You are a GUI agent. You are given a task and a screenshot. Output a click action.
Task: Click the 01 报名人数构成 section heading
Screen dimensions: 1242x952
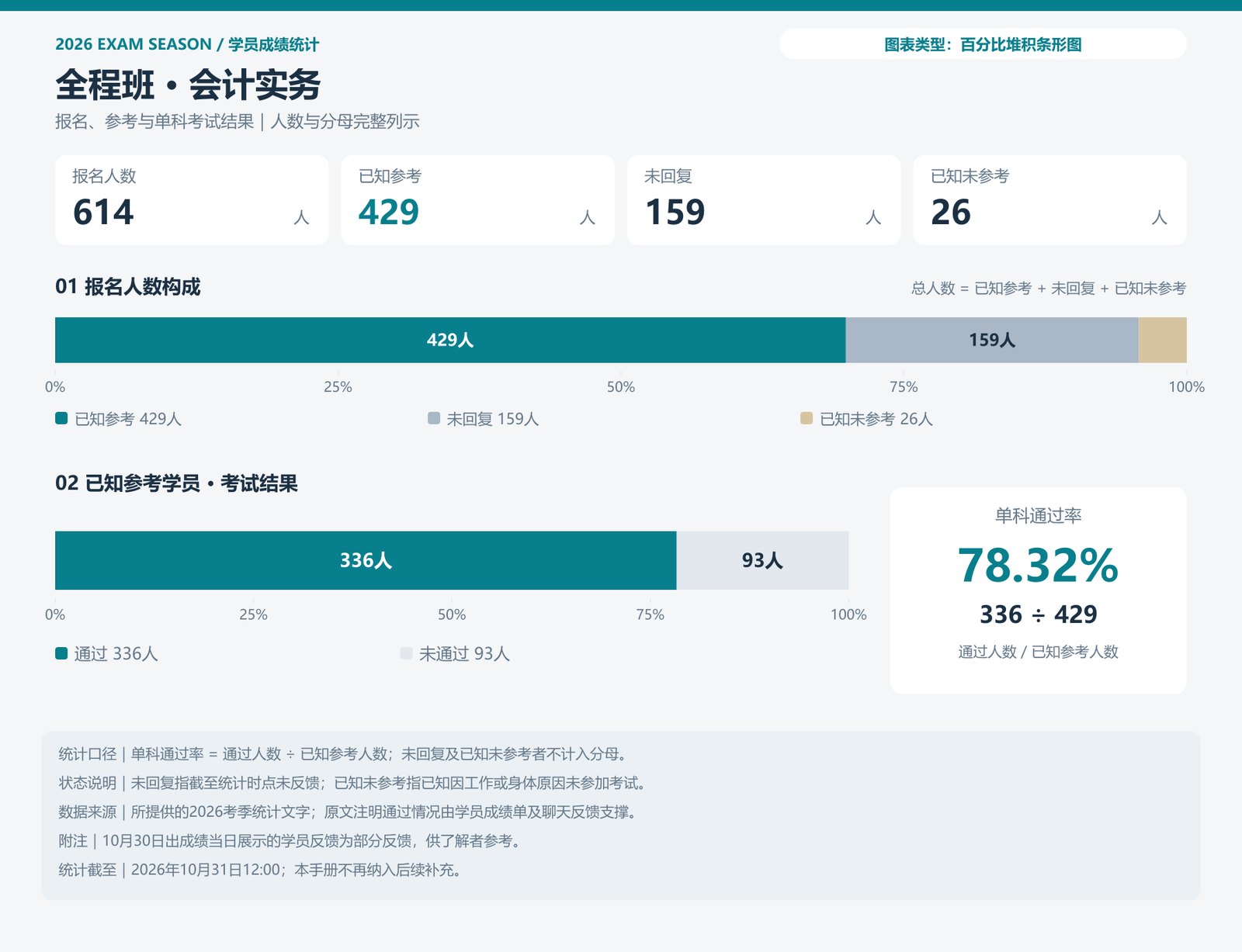[x=128, y=287]
